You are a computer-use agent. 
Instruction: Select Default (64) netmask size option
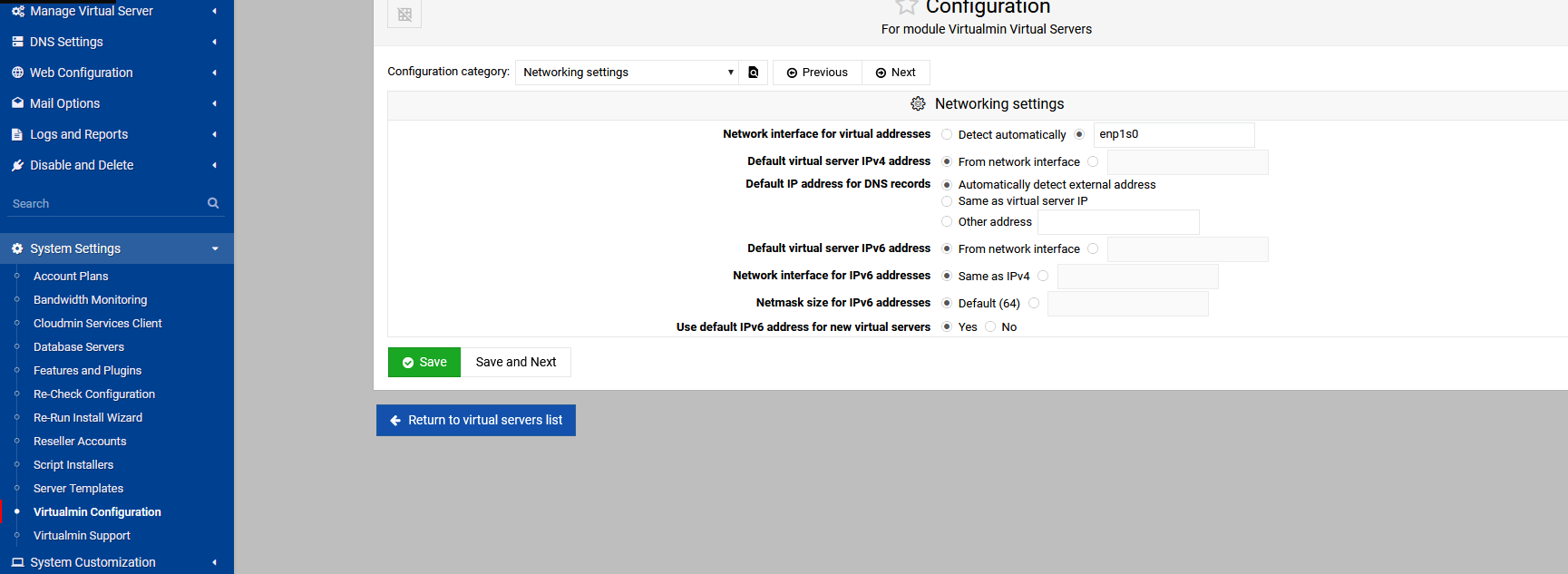[947, 303]
